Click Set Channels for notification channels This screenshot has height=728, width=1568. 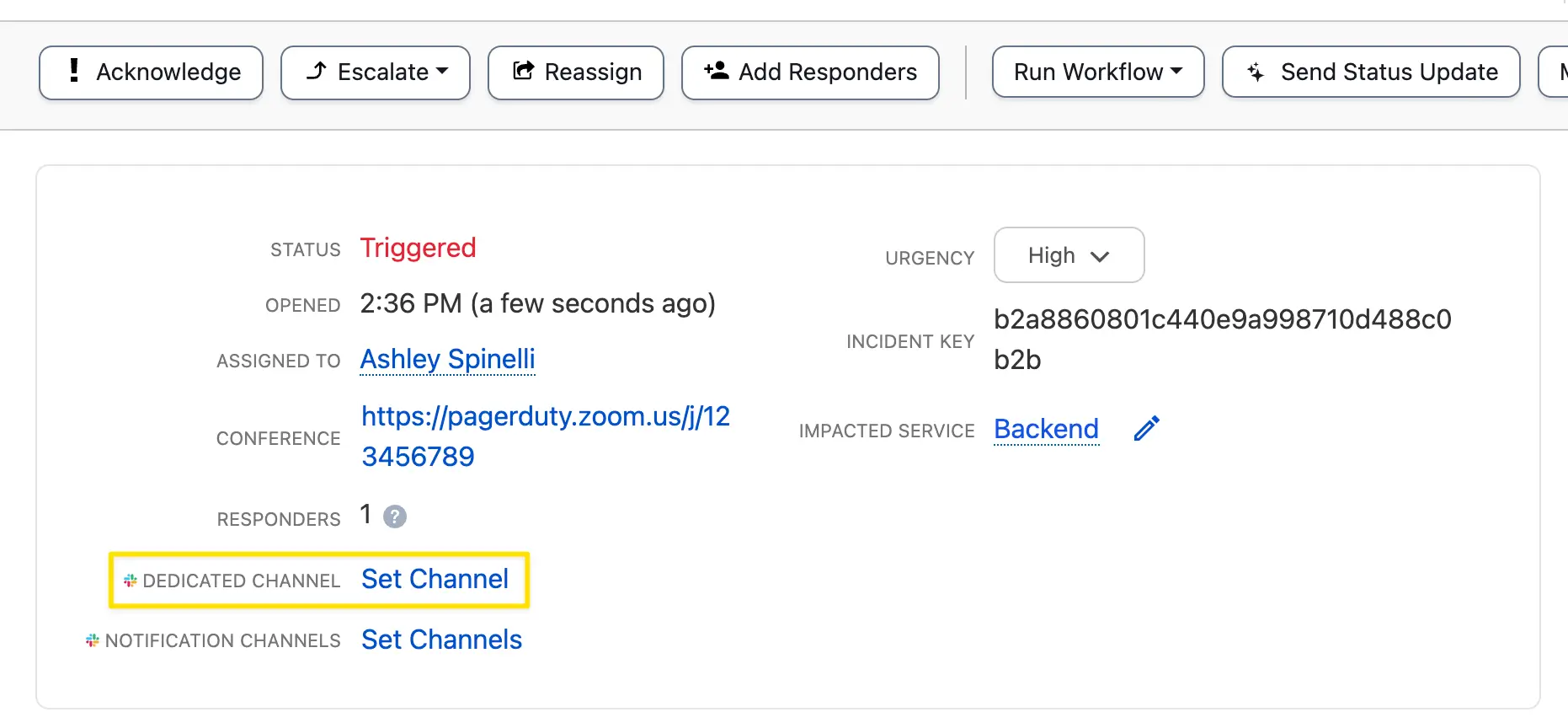[441, 640]
